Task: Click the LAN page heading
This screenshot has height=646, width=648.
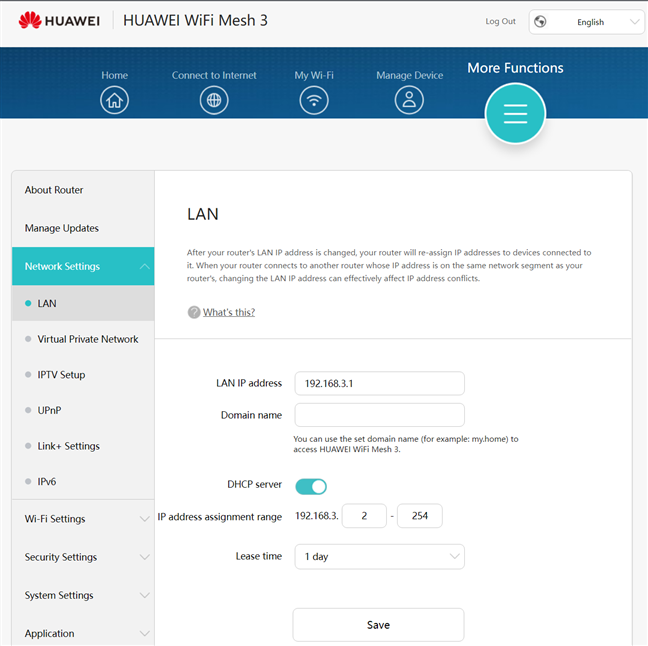Action: click(202, 214)
